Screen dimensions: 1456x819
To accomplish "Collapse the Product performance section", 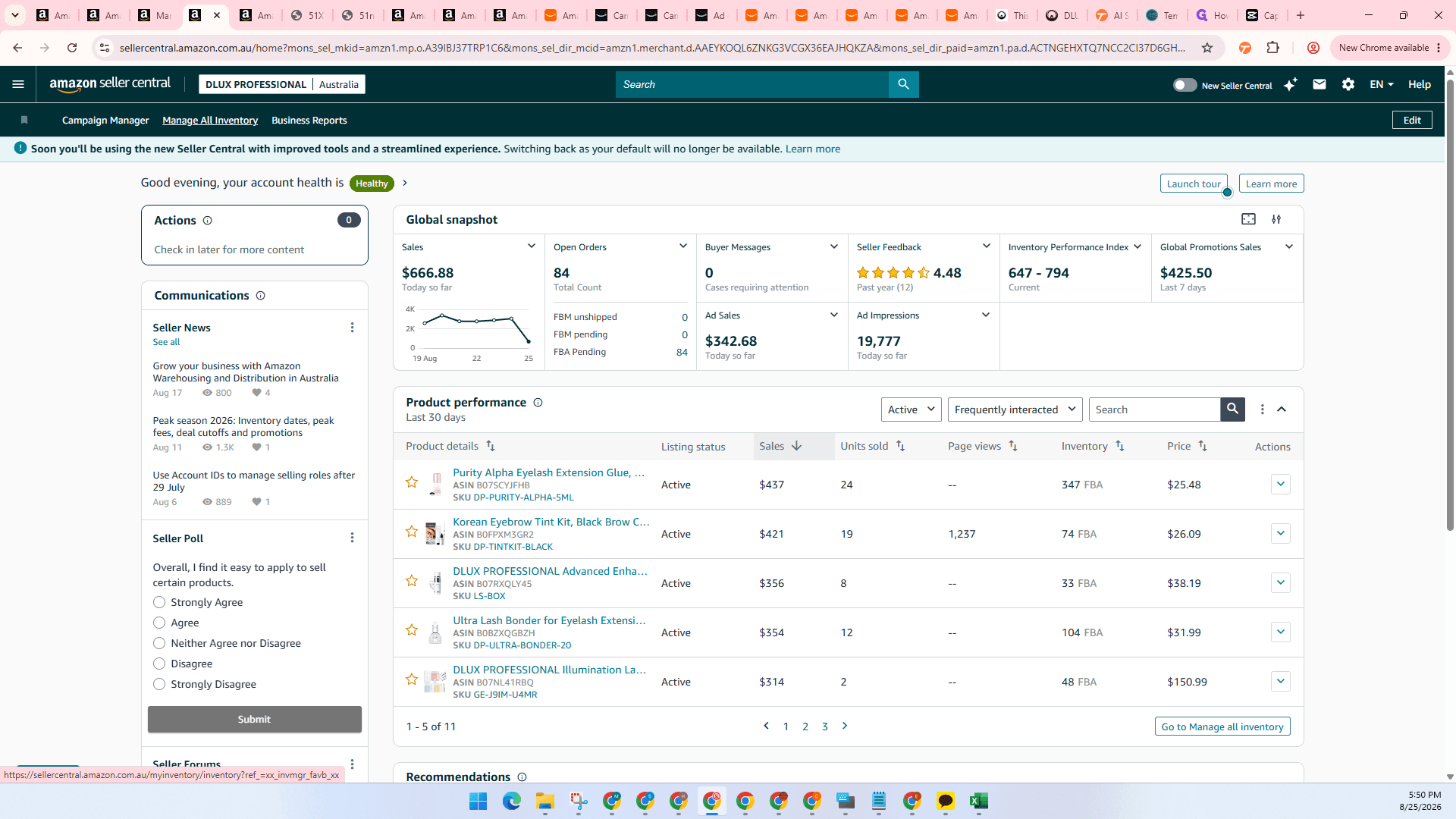I will pyautogui.click(x=1282, y=409).
